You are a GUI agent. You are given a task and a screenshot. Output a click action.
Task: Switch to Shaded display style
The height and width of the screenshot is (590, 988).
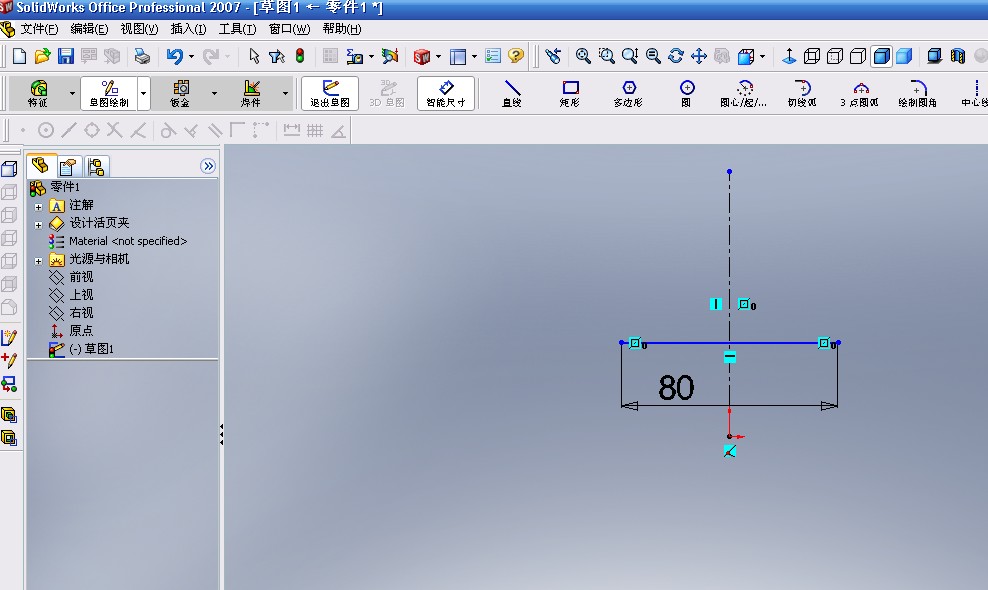pyautogui.click(x=904, y=56)
